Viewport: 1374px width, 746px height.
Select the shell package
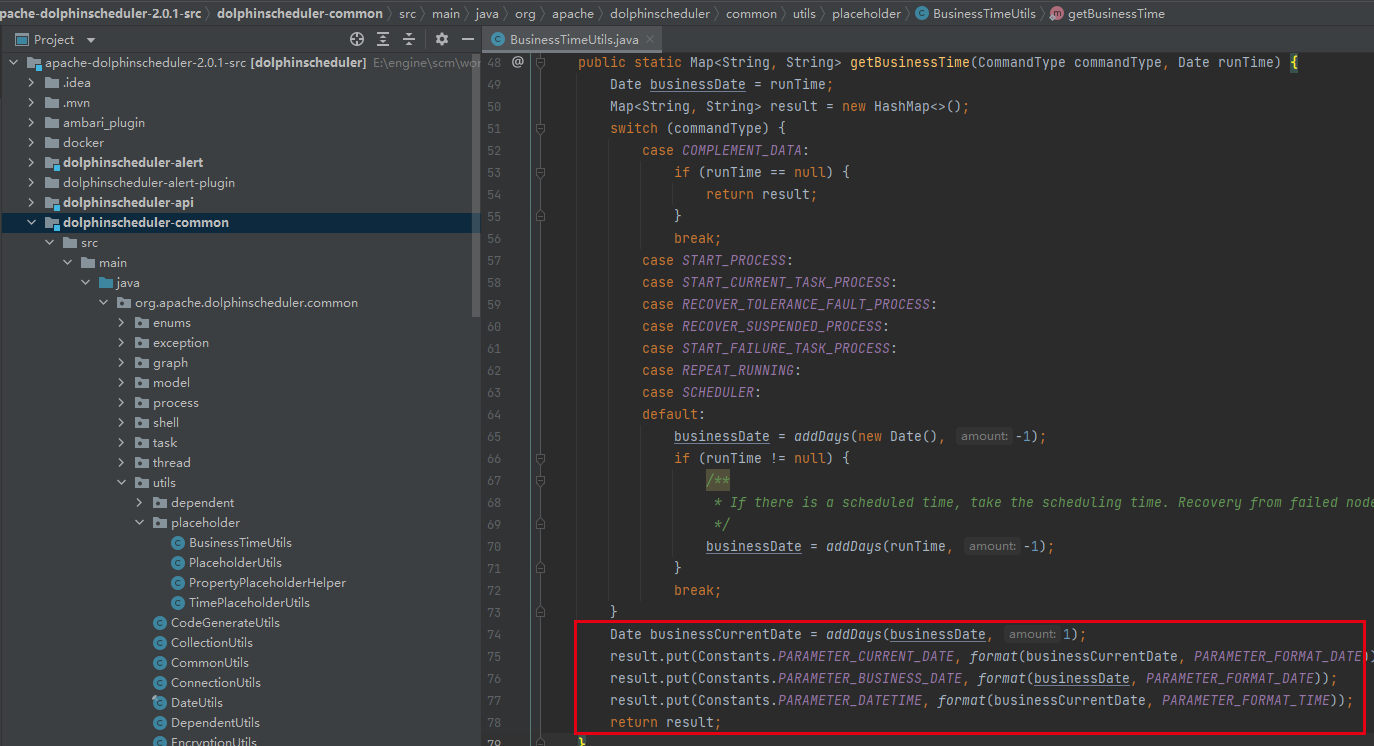(x=166, y=422)
